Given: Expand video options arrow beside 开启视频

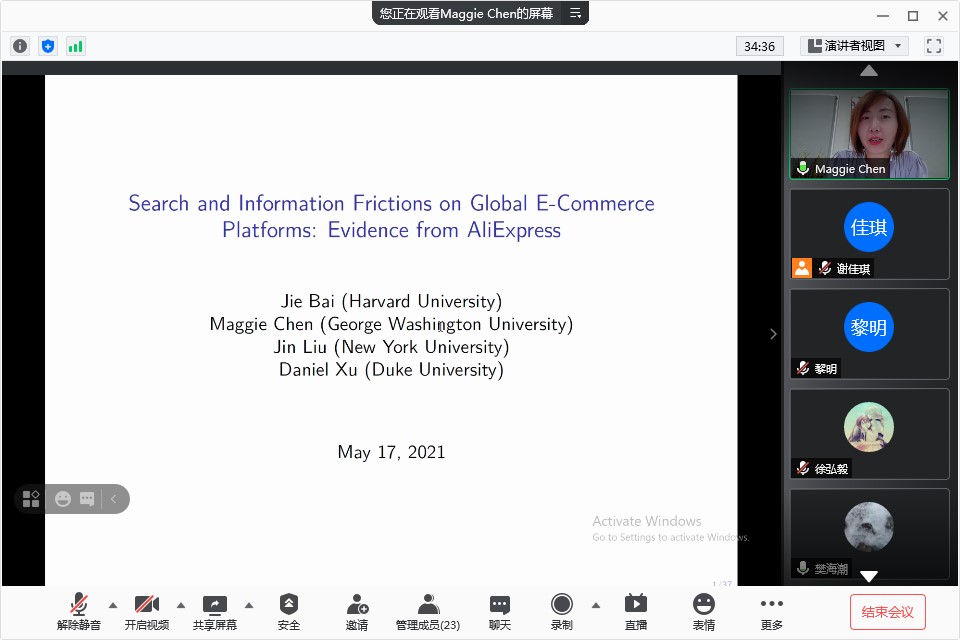Looking at the screenshot, I should (x=181, y=605).
